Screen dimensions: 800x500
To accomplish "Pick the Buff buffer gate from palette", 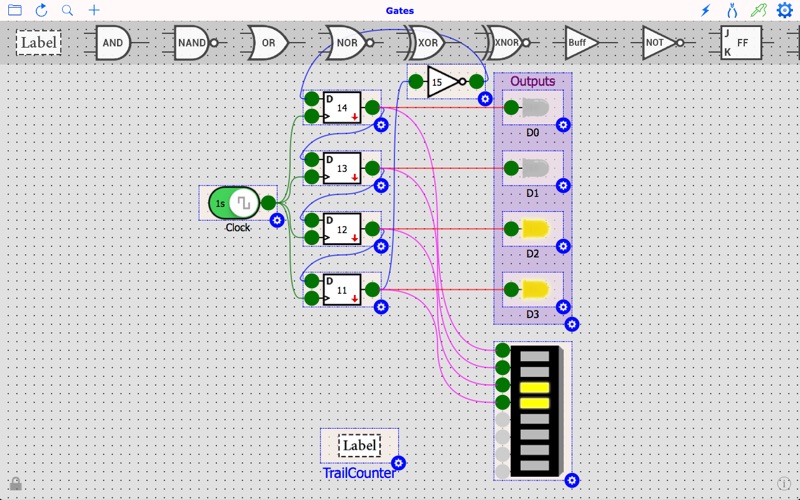I will (x=581, y=43).
